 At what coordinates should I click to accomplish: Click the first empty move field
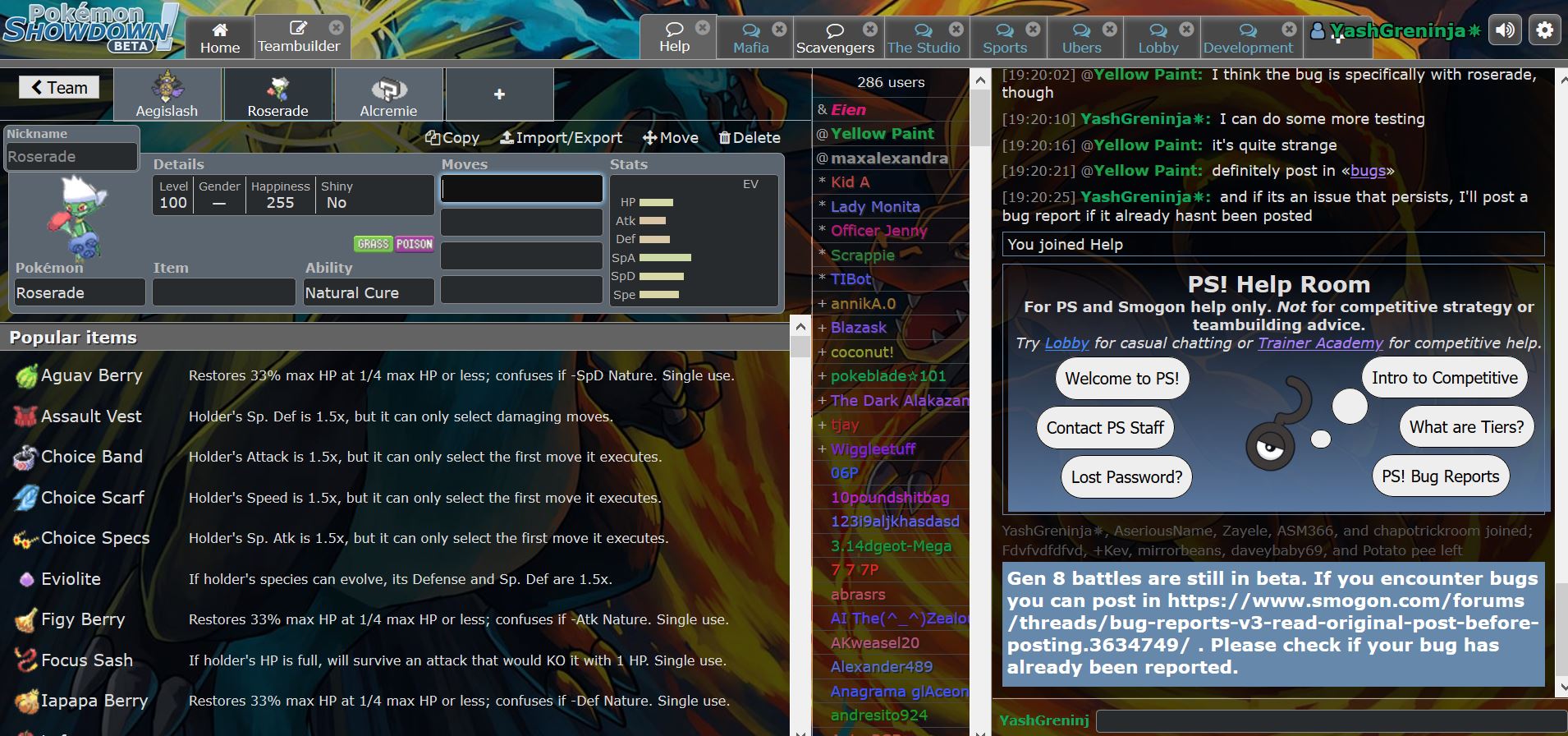pyautogui.click(x=522, y=189)
